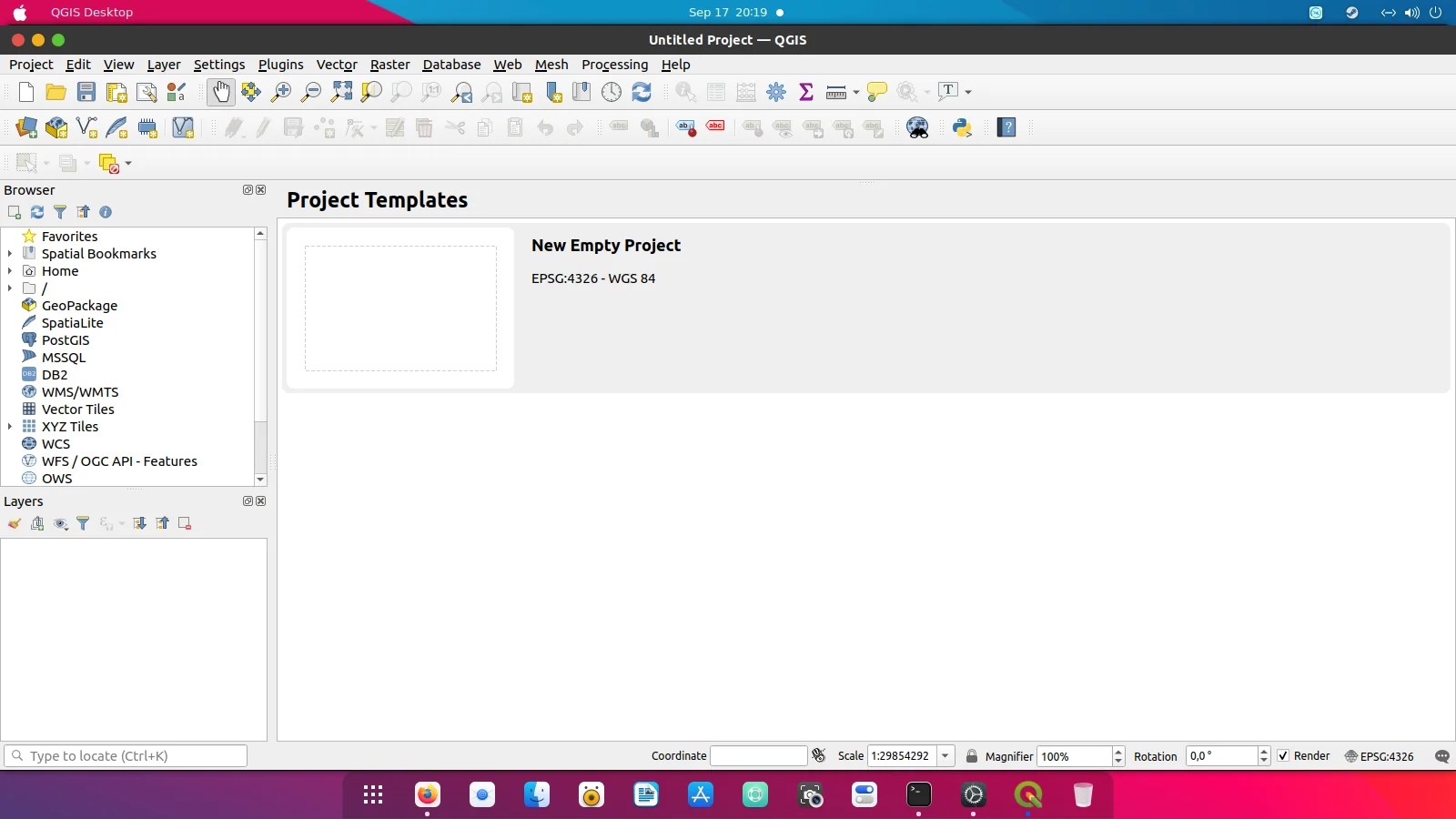Toggle the Render checkbox
Screen dimensions: 1456x819
tap(1283, 756)
